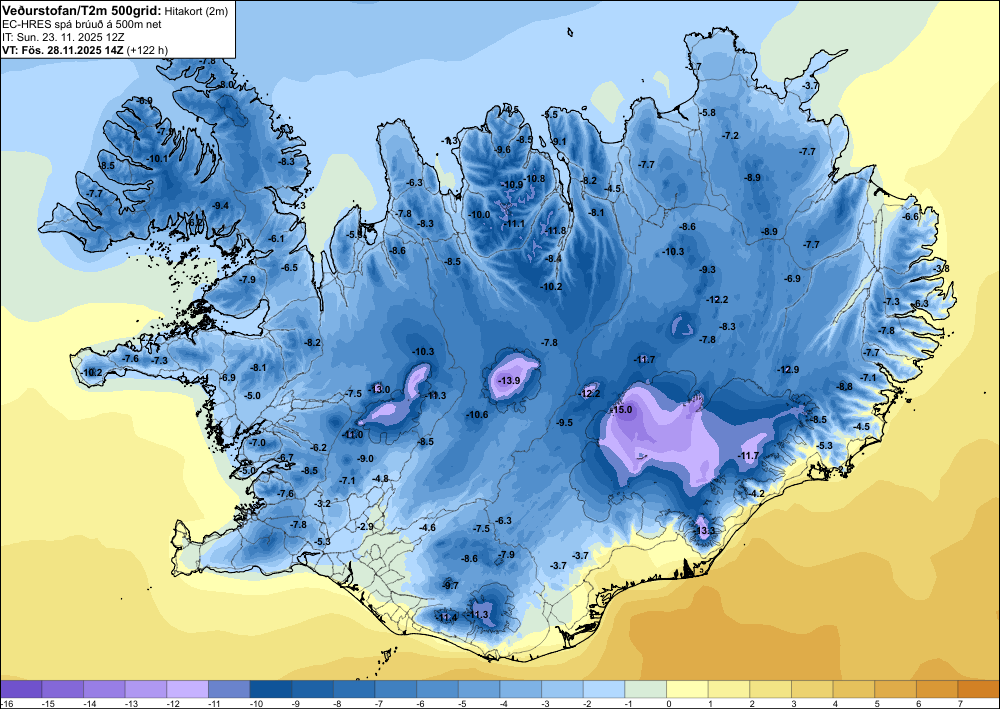
Task: Click the -4.6 temperature label
Action: point(427,528)
